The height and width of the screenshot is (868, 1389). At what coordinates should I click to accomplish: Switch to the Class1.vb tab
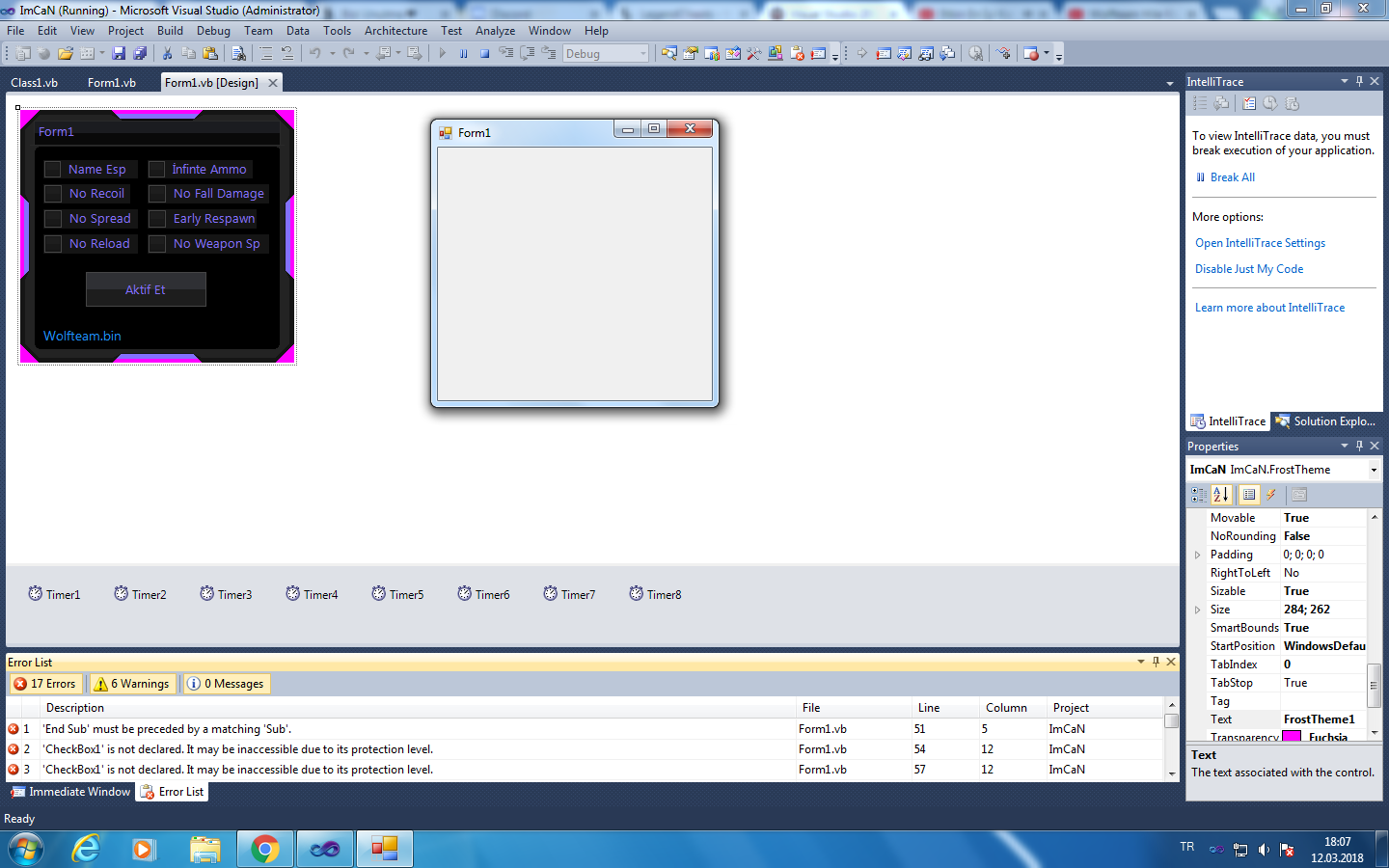pos(35,83)
